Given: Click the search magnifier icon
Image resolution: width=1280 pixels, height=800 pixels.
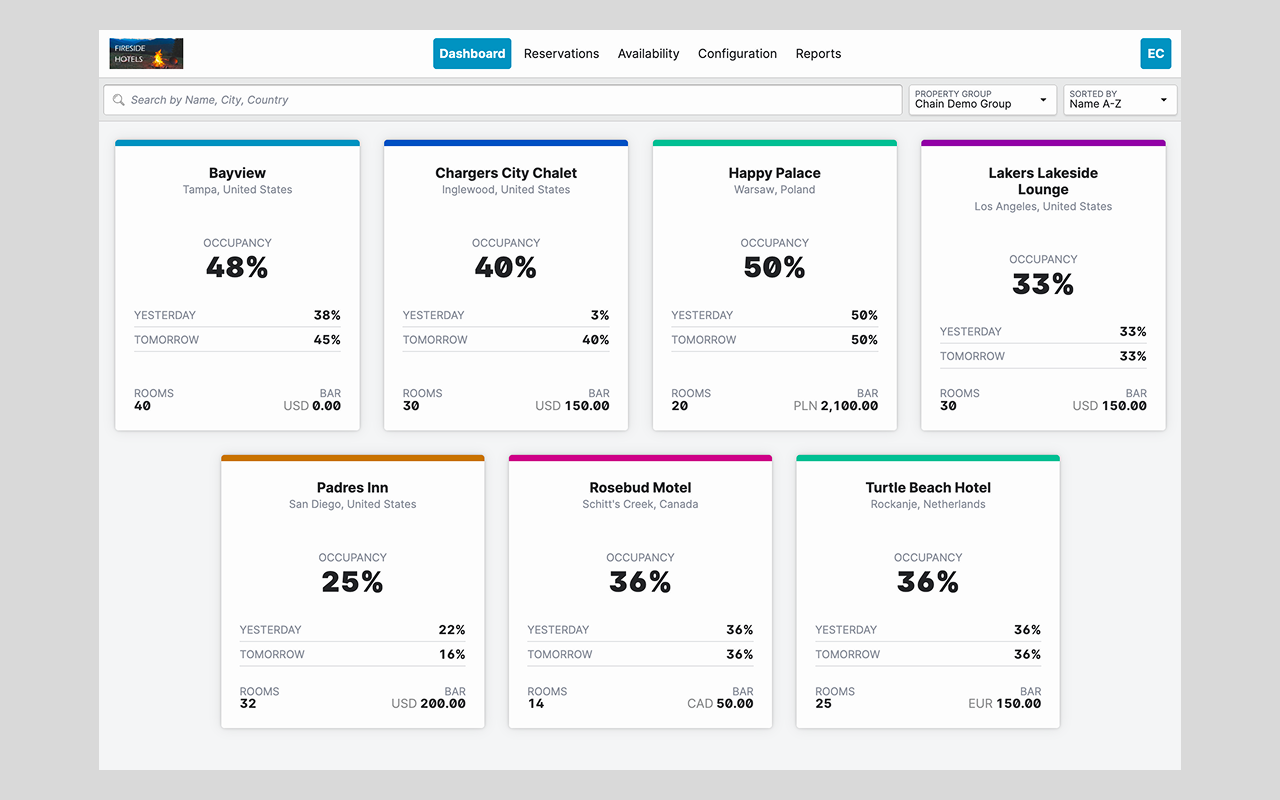Looking at the screenshot, I should tap(119, 100).
